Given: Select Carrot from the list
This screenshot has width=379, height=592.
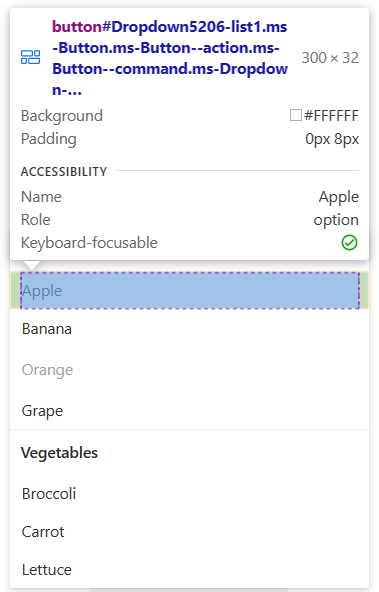Looking at the screenshot, I should (190, 532).
